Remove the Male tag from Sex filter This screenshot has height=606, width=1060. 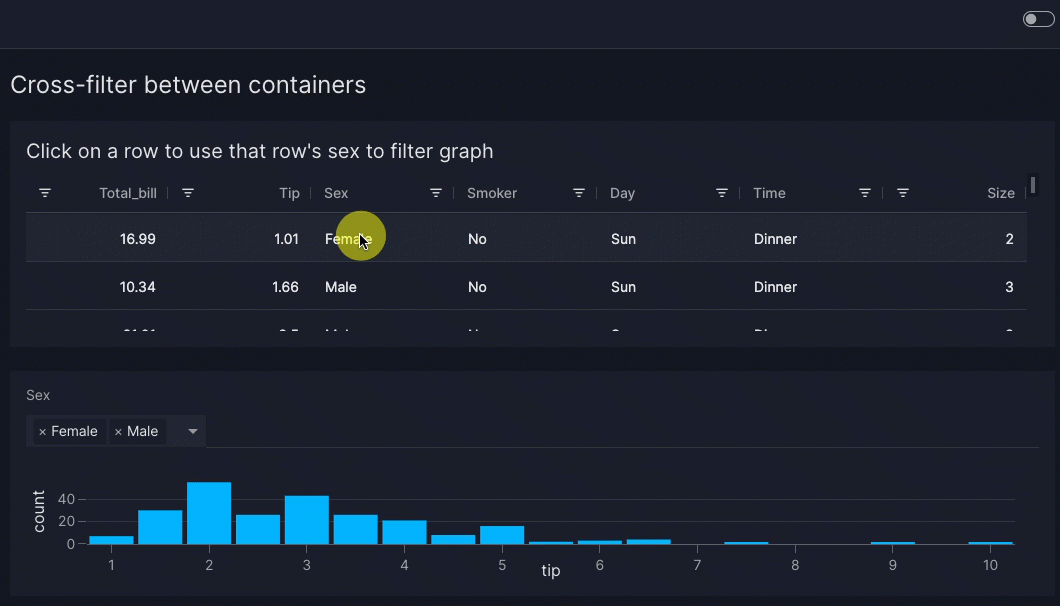click(x=118, y=432)
